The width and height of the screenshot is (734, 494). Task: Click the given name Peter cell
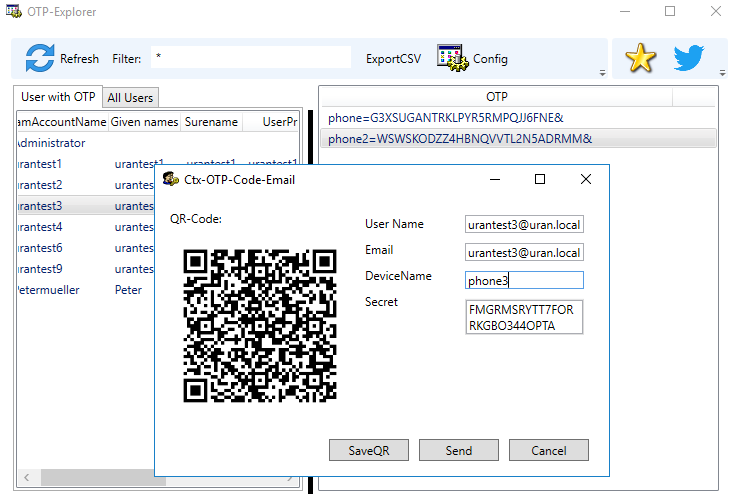coord(128,290)
